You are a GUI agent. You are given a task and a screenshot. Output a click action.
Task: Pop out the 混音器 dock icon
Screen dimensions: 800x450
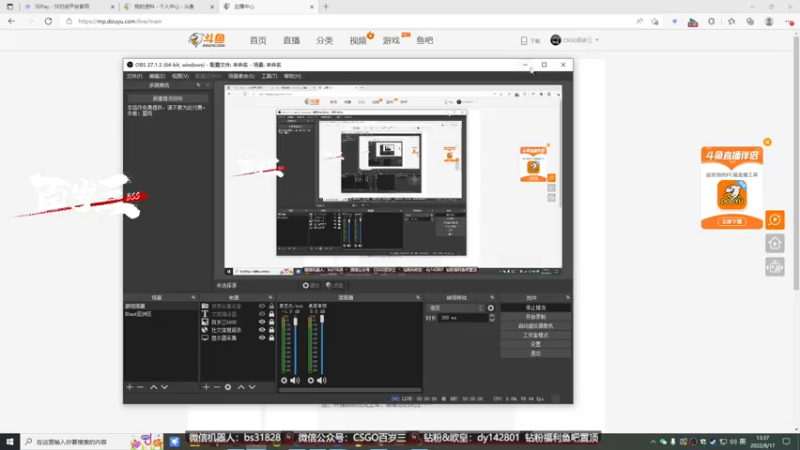pyautogui.click(x=418, y=297)
